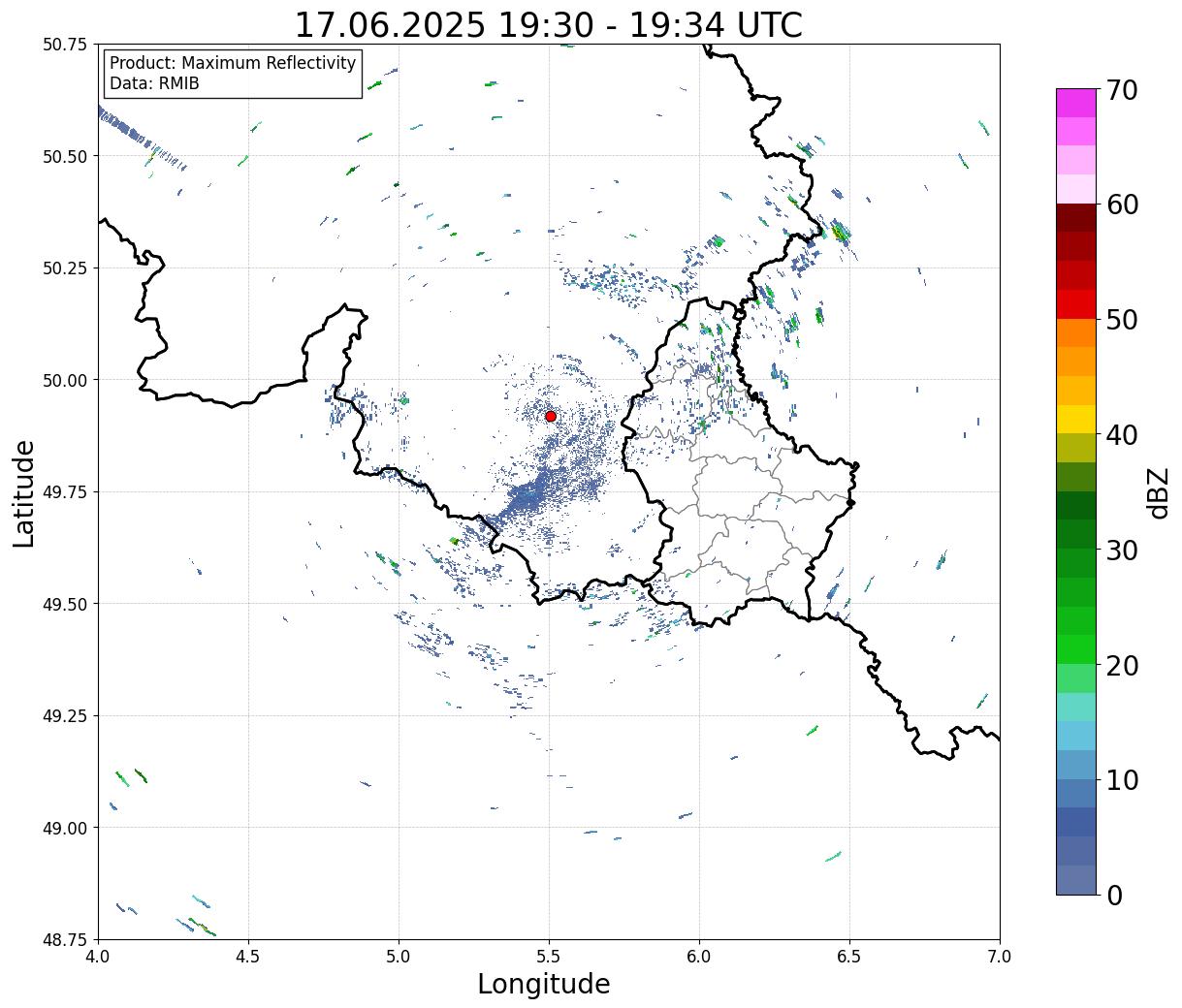Pick the magenta top colorbar swatch
Screen dimensions: 1182x1008
pyautogui.click(x=1076, y=103)
